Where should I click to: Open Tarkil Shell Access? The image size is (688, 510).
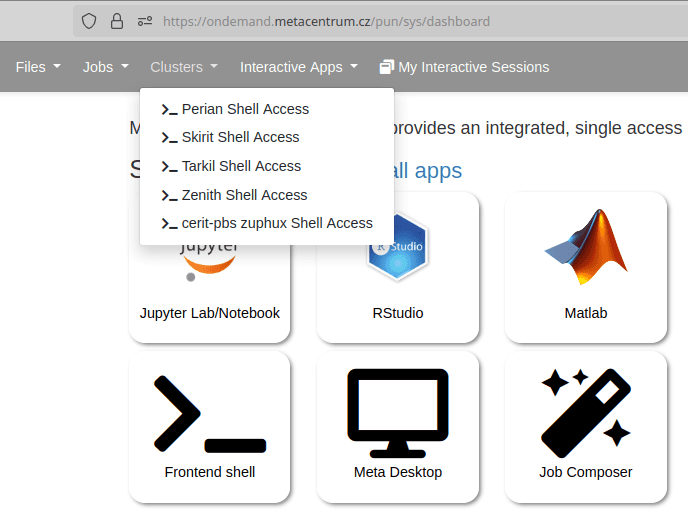(240, 166)
